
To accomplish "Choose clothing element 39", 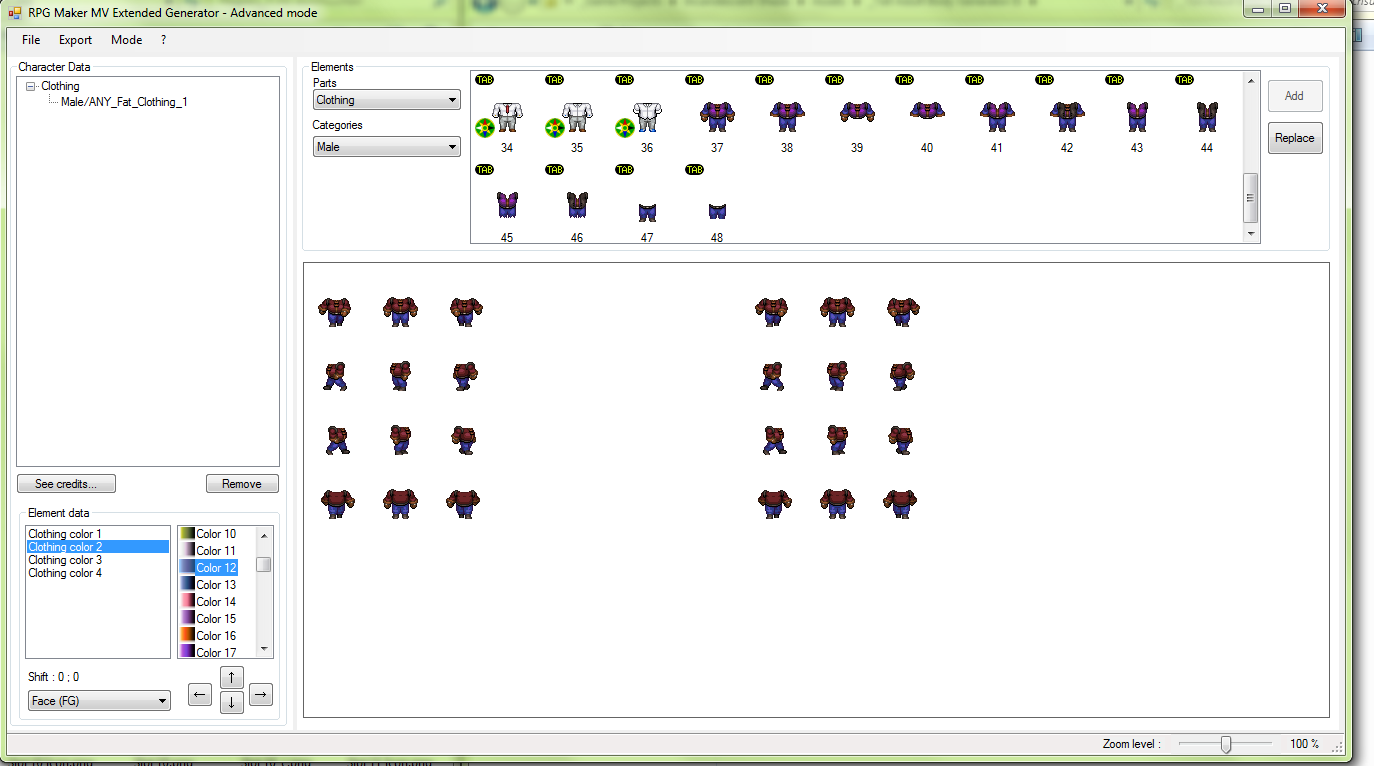I will [x=857, y=113].
